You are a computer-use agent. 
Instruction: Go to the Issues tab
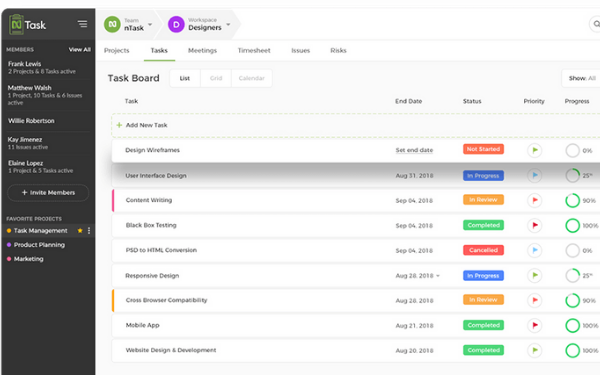pyautogui.click(x=301, y=51)
